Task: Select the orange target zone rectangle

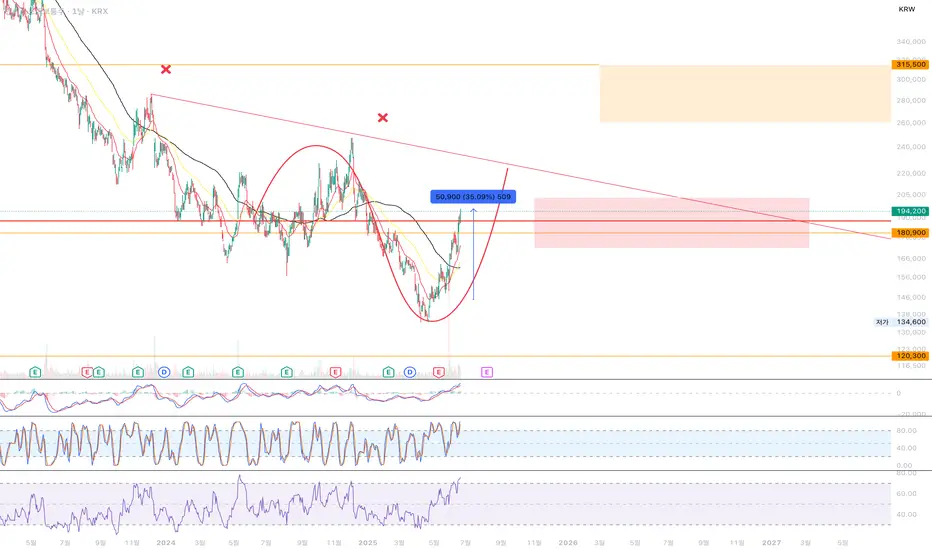Action: (745, 94)
